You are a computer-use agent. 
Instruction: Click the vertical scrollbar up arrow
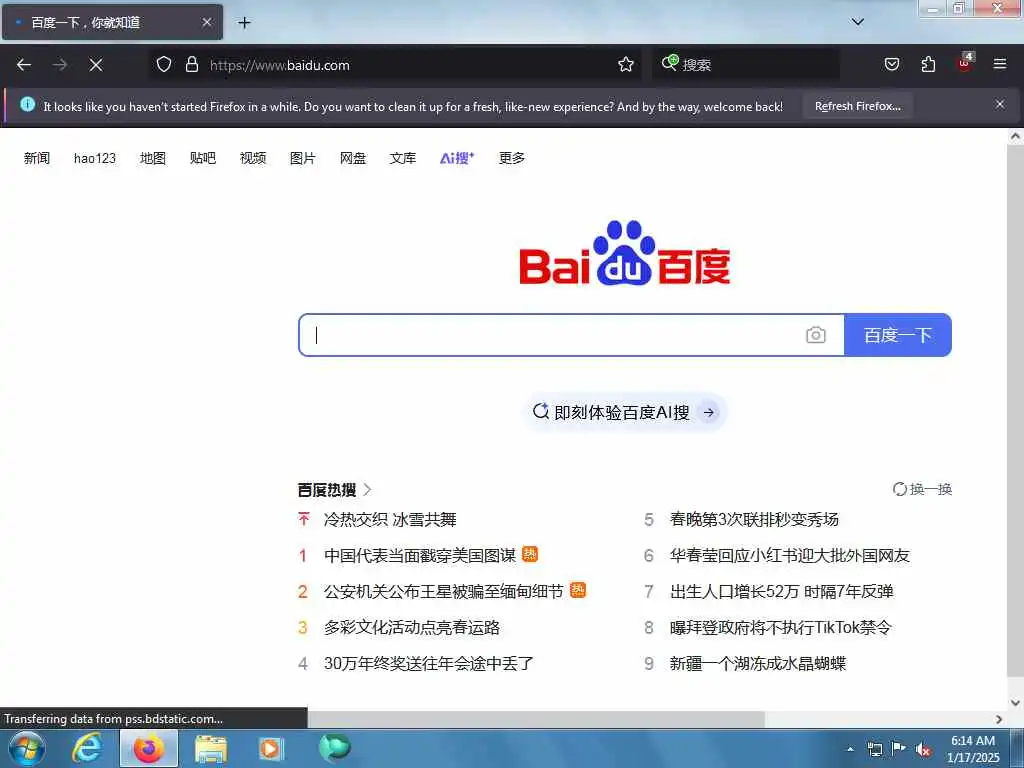[x=1016, y=136]
